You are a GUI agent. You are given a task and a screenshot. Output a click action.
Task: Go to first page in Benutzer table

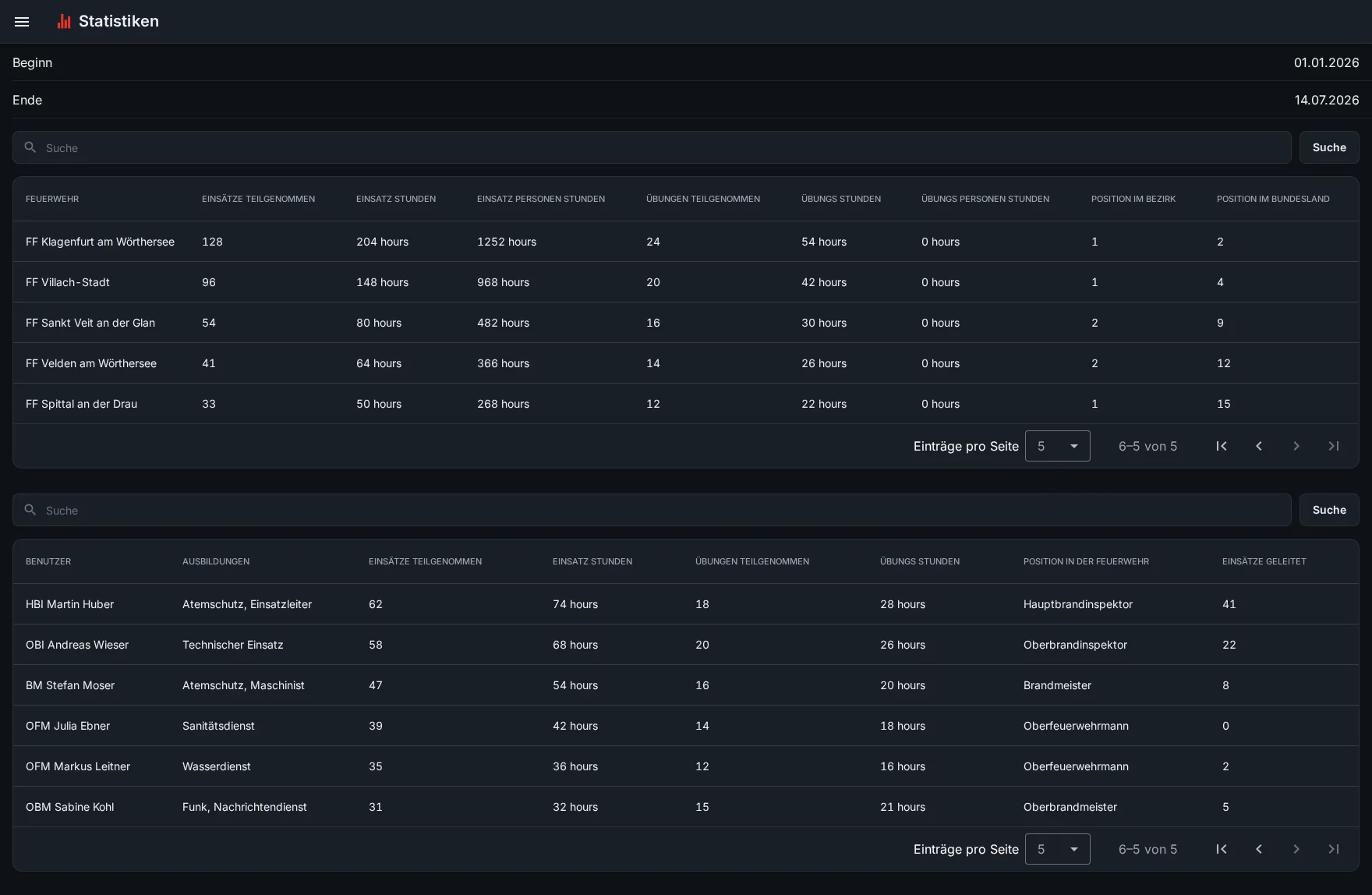[x=1222, y=849]
